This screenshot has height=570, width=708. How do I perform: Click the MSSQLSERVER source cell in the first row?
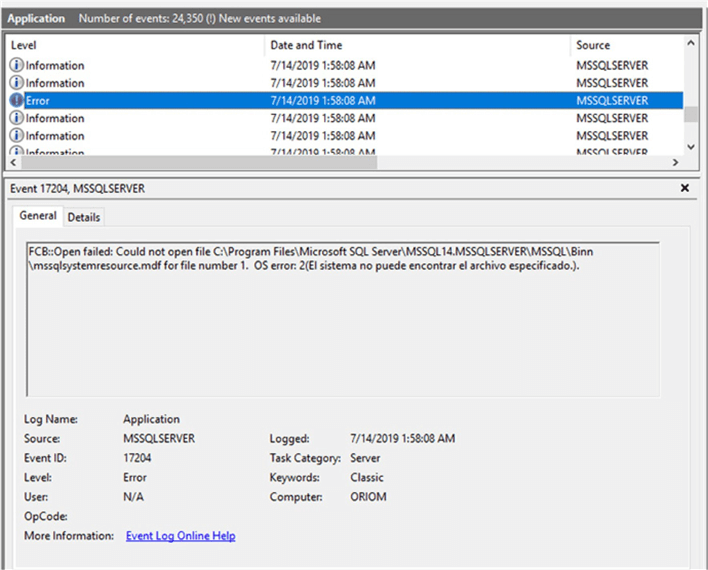click(x=612, y=65)
